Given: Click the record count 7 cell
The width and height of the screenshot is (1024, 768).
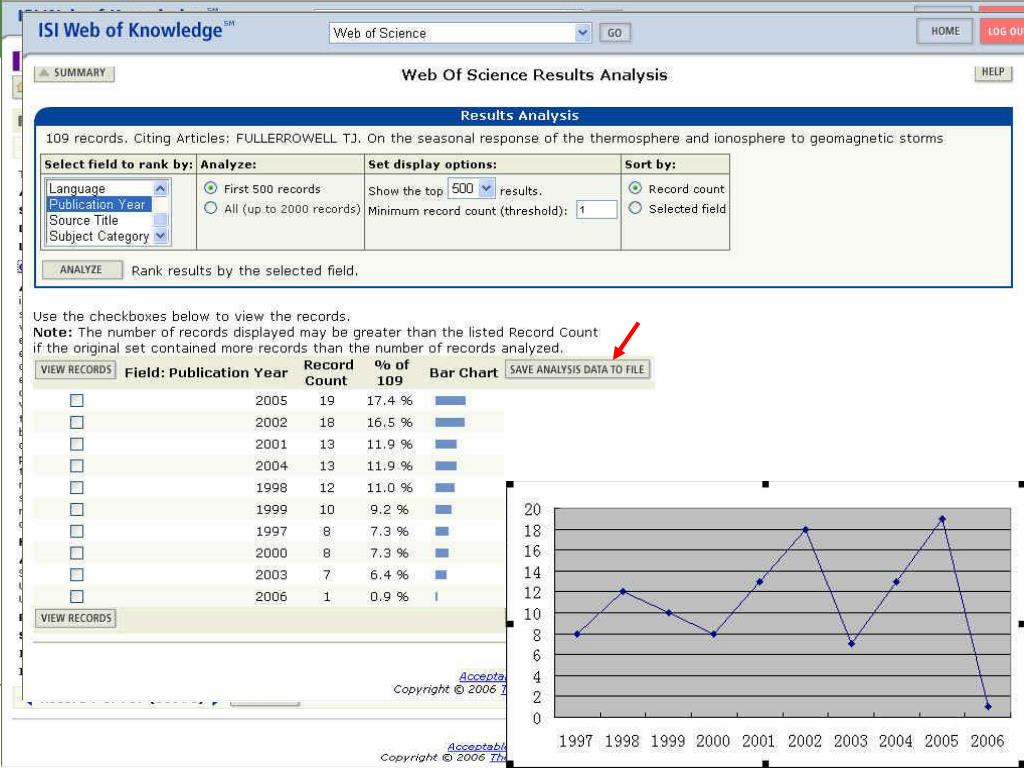Looking at the screenshot, I should [x=327, y=575].
